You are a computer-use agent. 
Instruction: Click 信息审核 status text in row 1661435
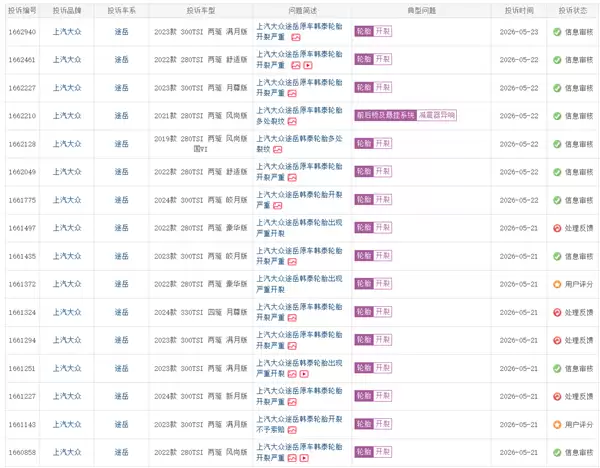pyautogui.click(x=579, y=256)
